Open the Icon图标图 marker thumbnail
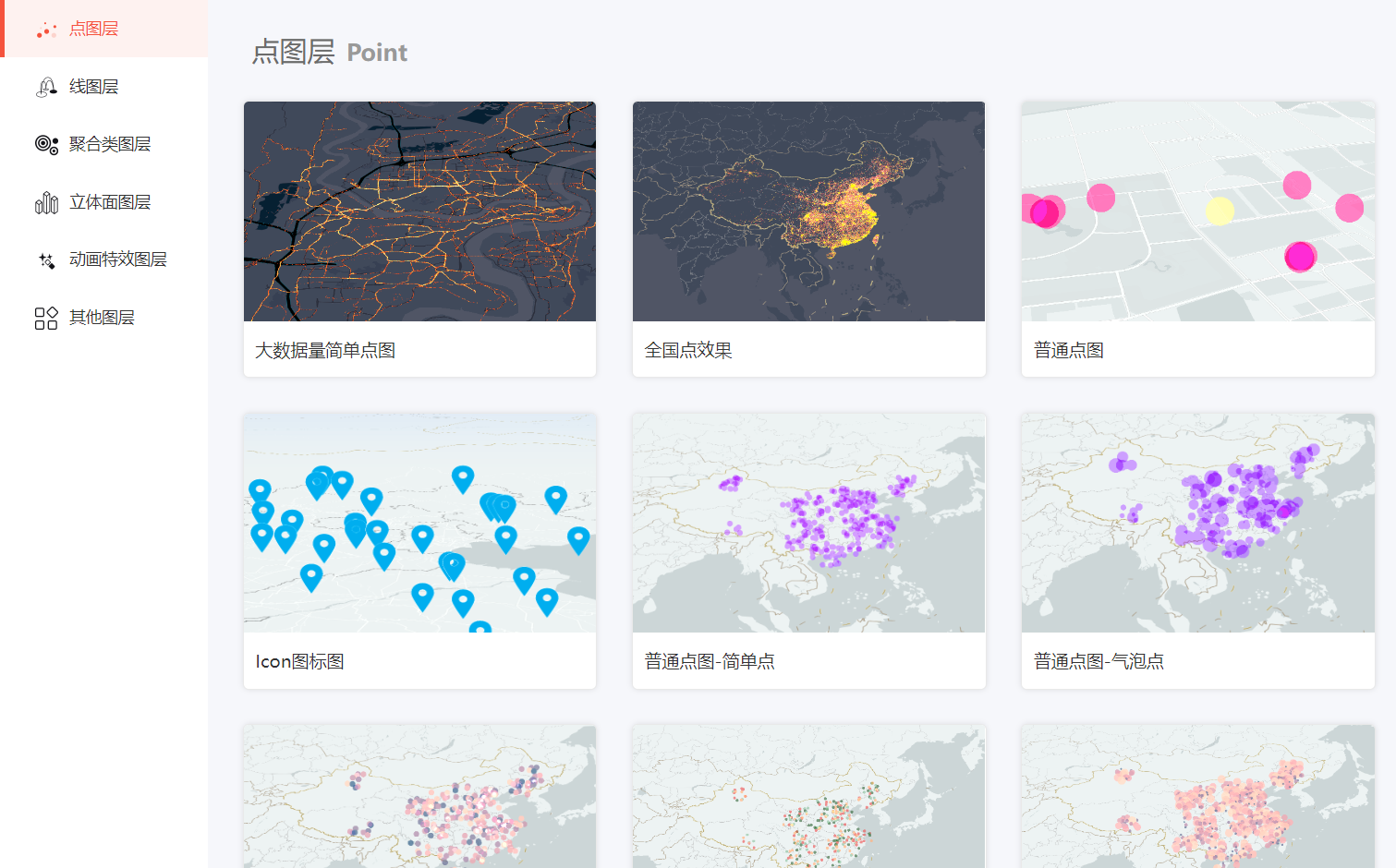1396x868 pixels. pyautogui.click(x=419, y=523)
